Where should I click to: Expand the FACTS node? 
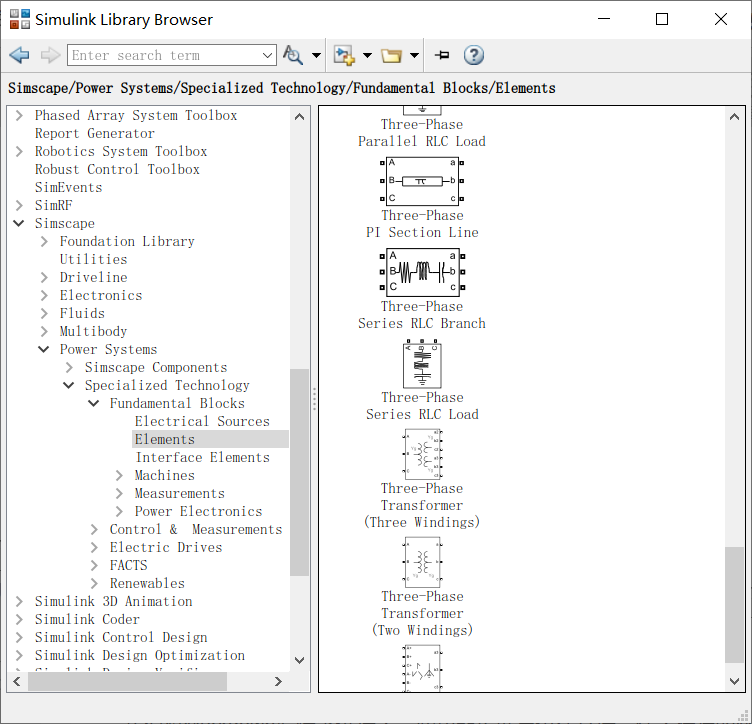point(94,565)
